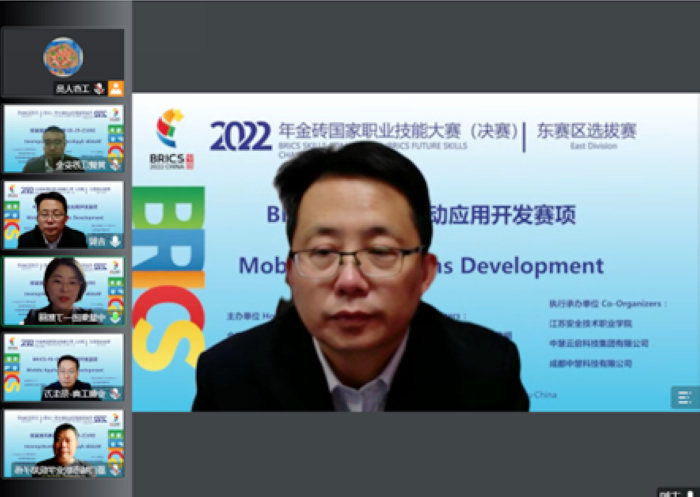
Task: Select the bottom-most participant video thumbnail
Action: [63, 442]
